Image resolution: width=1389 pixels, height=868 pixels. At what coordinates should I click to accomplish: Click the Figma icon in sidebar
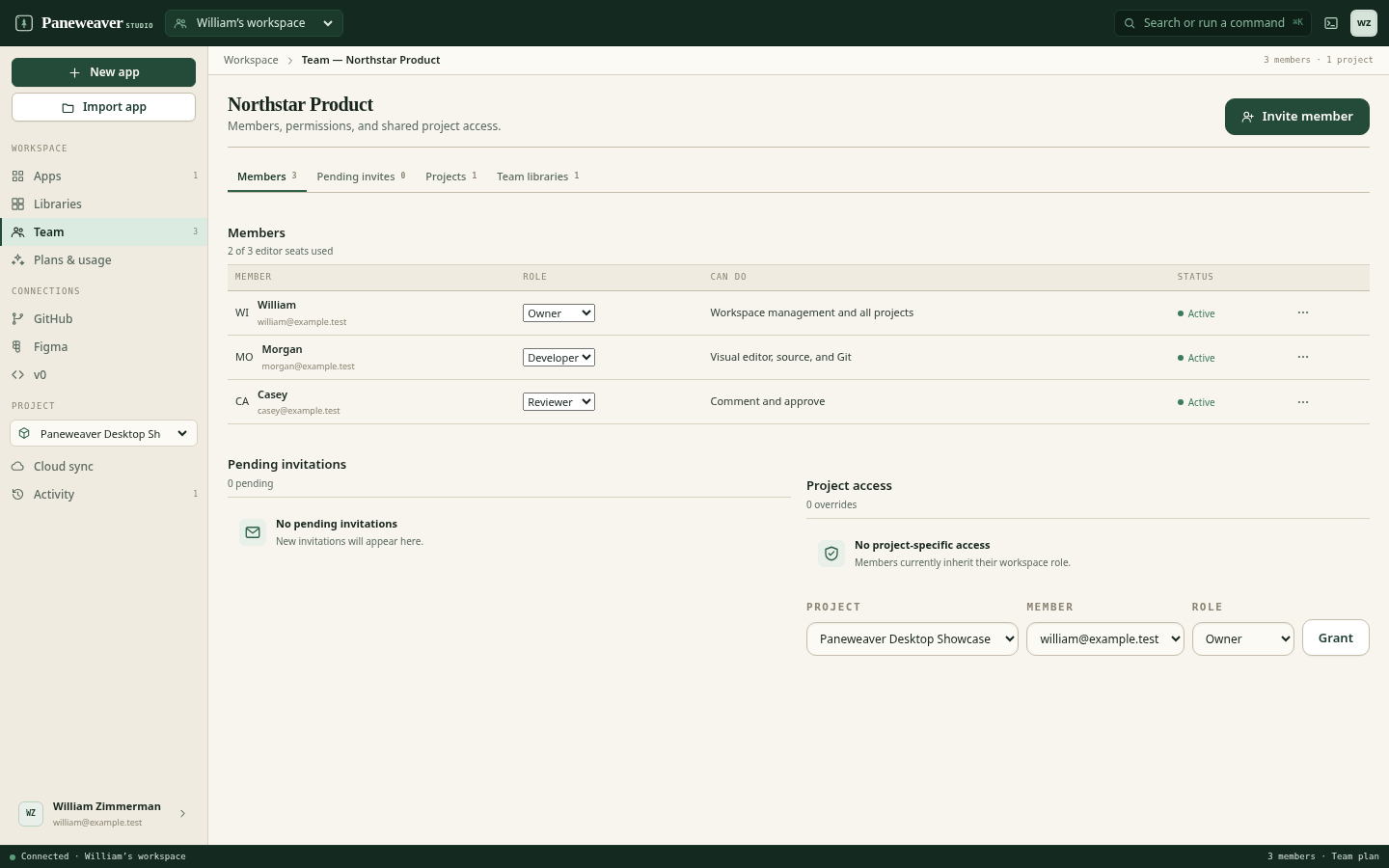18,347
